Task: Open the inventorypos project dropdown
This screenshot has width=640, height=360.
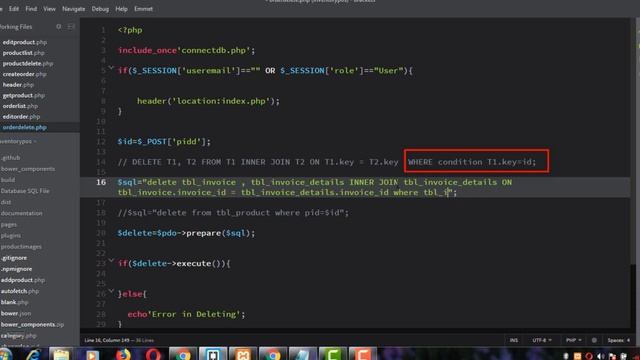Action: 18,141
